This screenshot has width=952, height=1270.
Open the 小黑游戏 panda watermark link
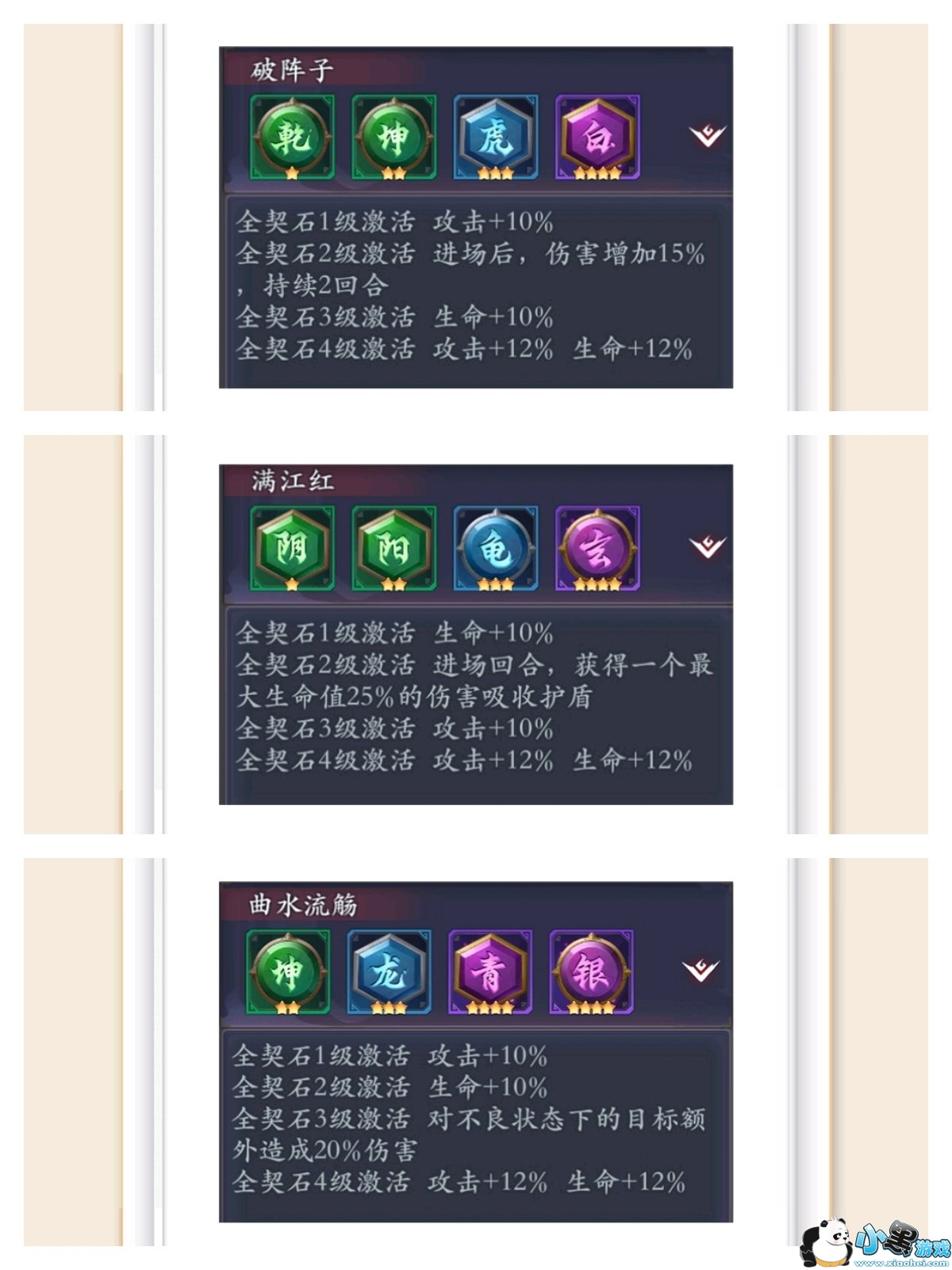point(874,1241)
